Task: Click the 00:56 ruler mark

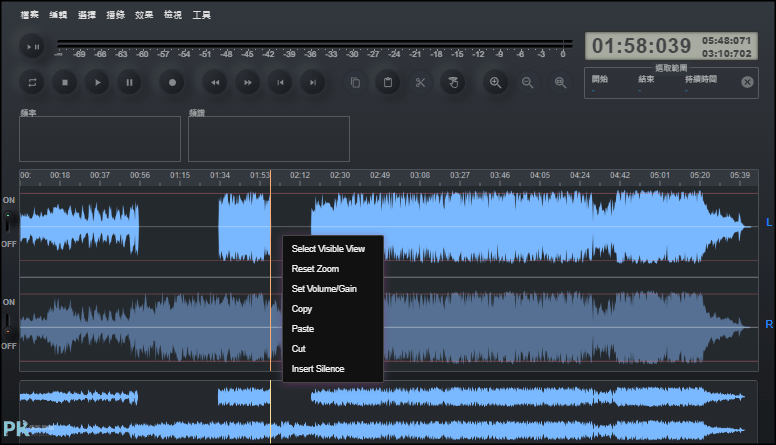Action: pyautogui.click(x=140, y=175)
